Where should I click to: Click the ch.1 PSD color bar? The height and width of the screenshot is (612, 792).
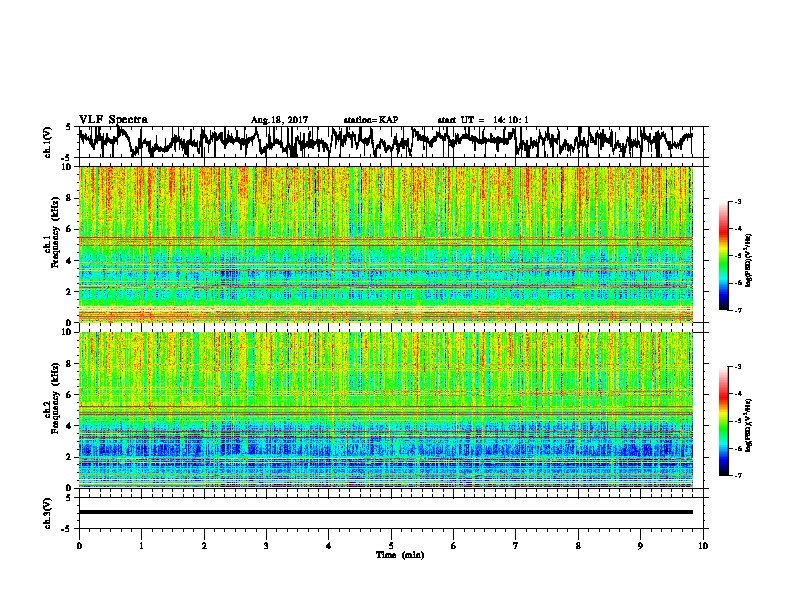pyautogui.click(x=724, y=256)
